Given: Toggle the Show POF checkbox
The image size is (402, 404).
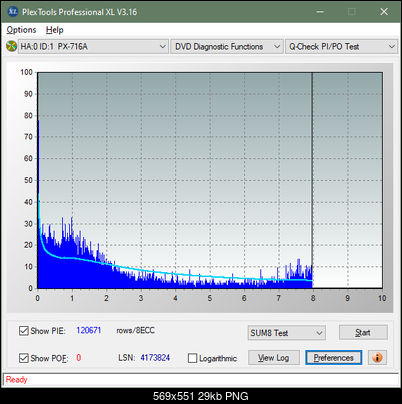Looking at the screenshot, I should tap(24, 358).
